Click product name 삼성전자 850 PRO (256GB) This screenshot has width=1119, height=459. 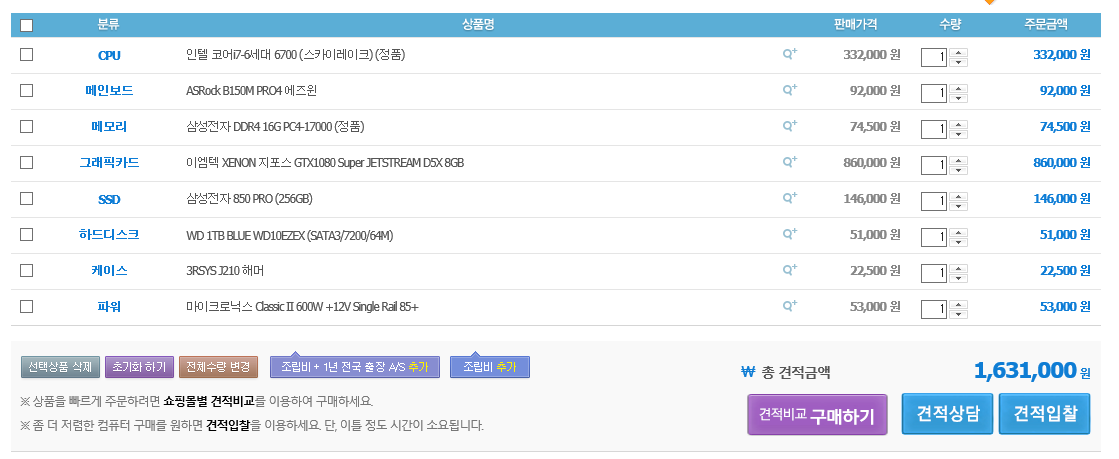(x=249, y=198)
